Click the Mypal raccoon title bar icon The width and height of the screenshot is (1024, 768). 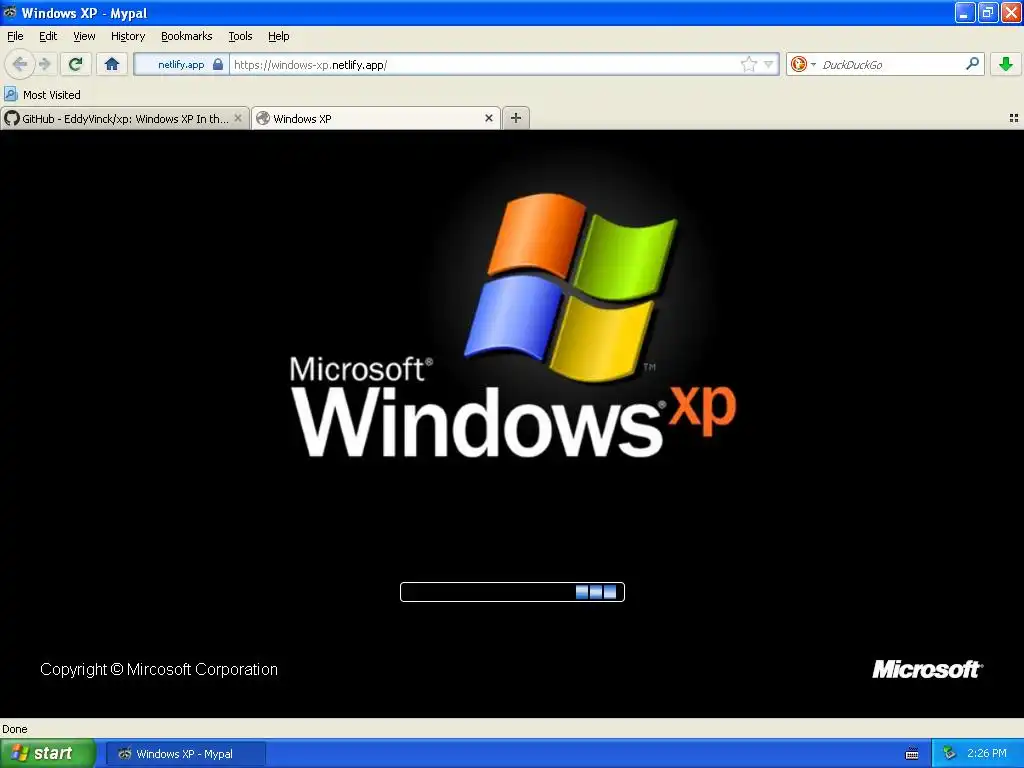pyautogui.click(x=10, y=12)
